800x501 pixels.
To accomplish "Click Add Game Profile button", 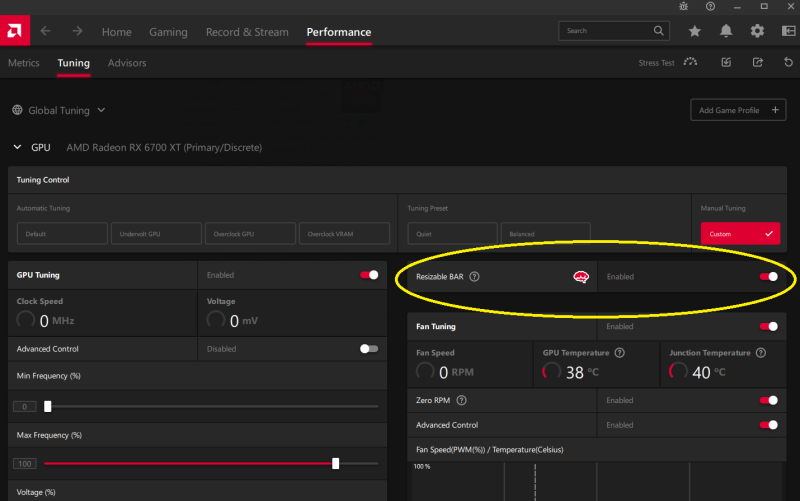I will pyautogui.click(x=738, y=110).
